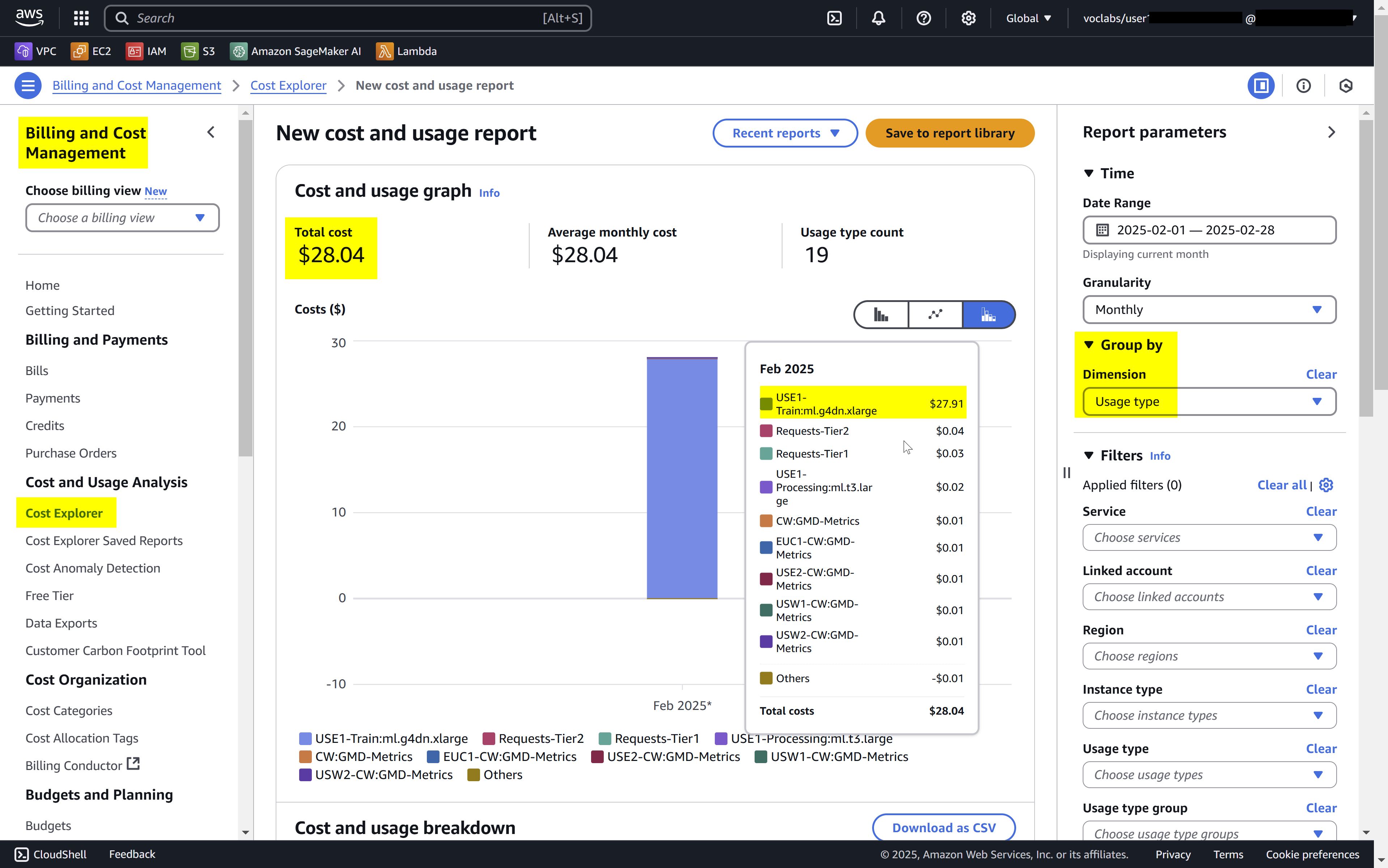Click the Date Range input field
1388x868 pixels.
point(1209,230)
